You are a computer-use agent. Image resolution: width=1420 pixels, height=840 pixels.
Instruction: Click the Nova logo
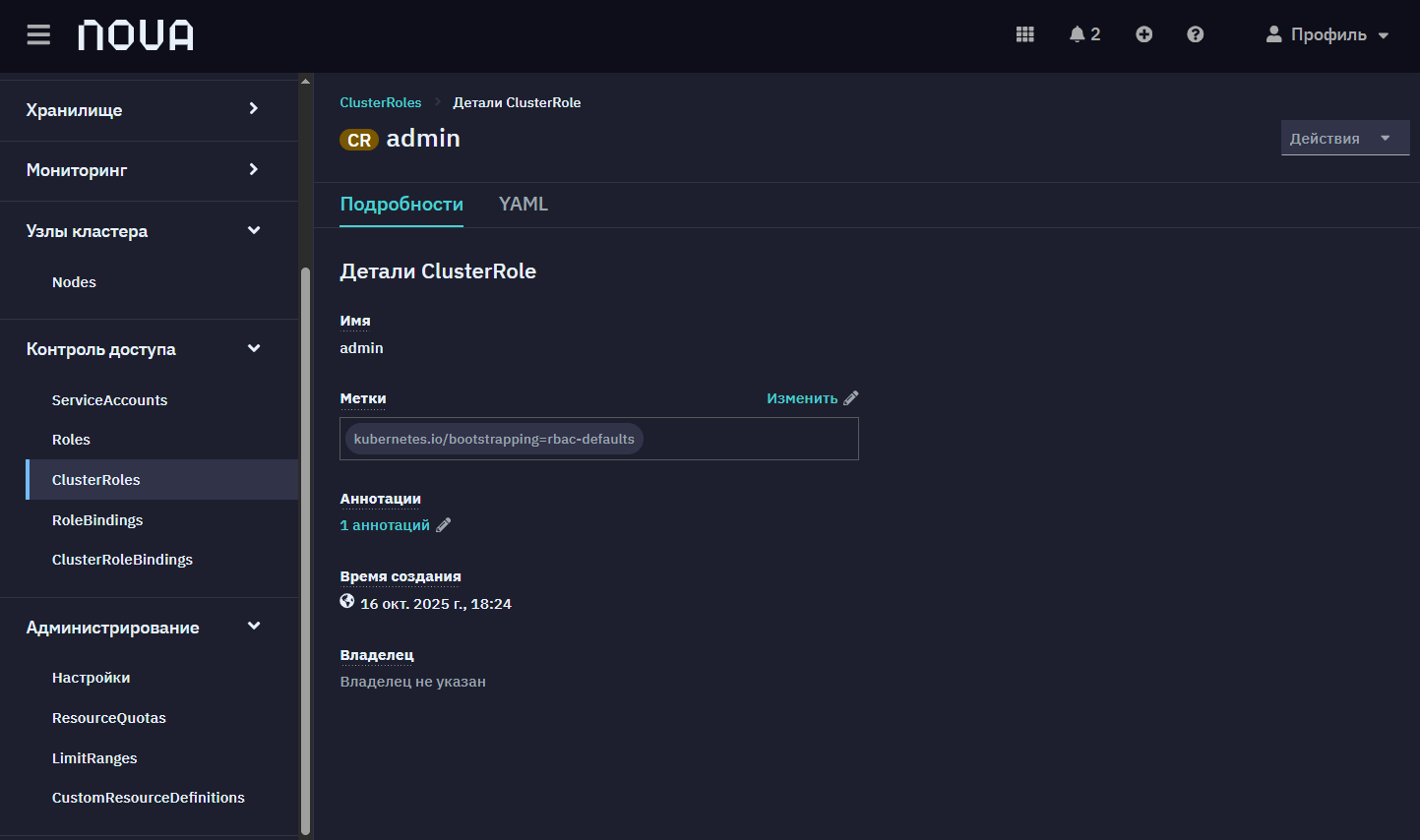click(136, 35)
